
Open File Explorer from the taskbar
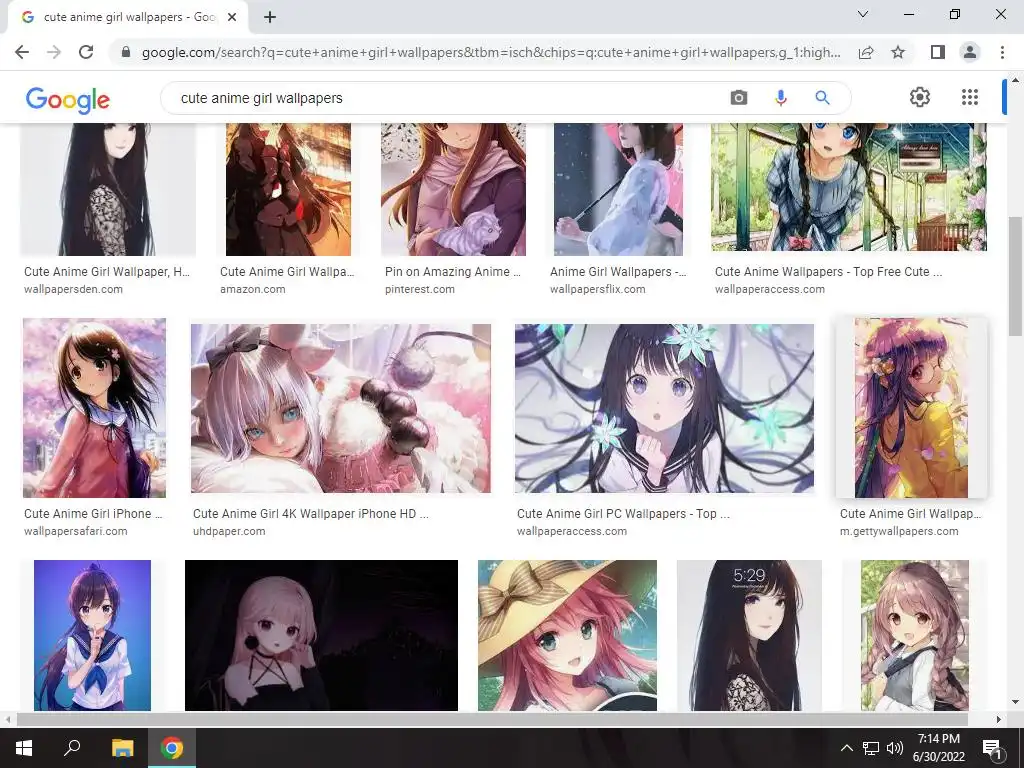click(x=122, y=748)
